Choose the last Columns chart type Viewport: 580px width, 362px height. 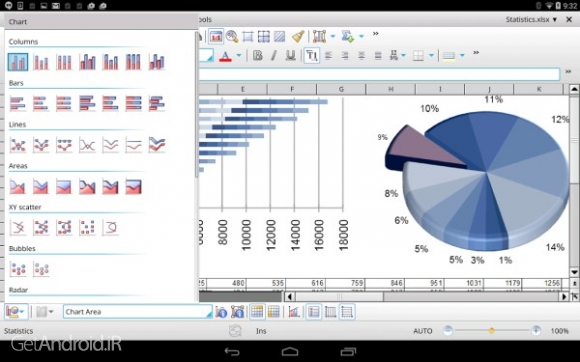click(x=157, y=62)
